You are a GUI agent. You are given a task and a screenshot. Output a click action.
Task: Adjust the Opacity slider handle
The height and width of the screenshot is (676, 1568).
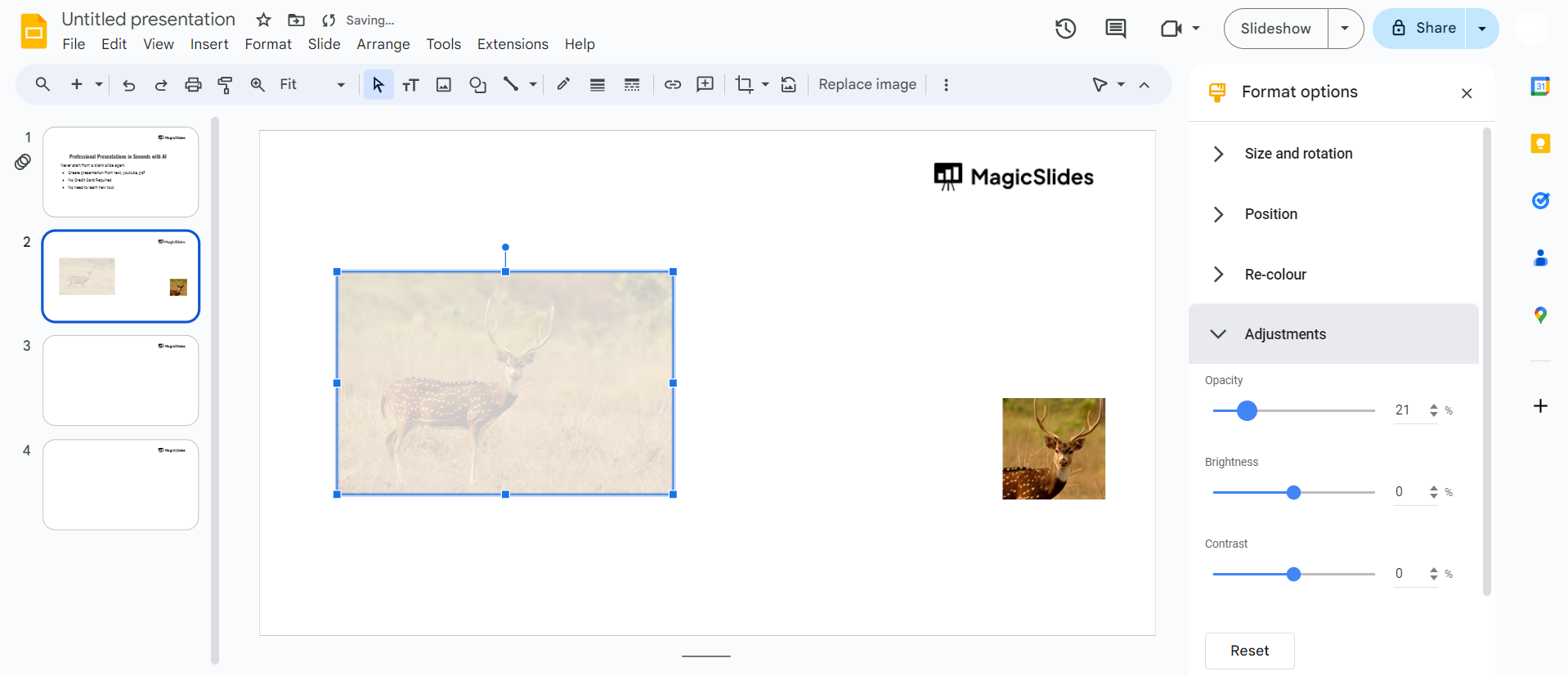1247,410
